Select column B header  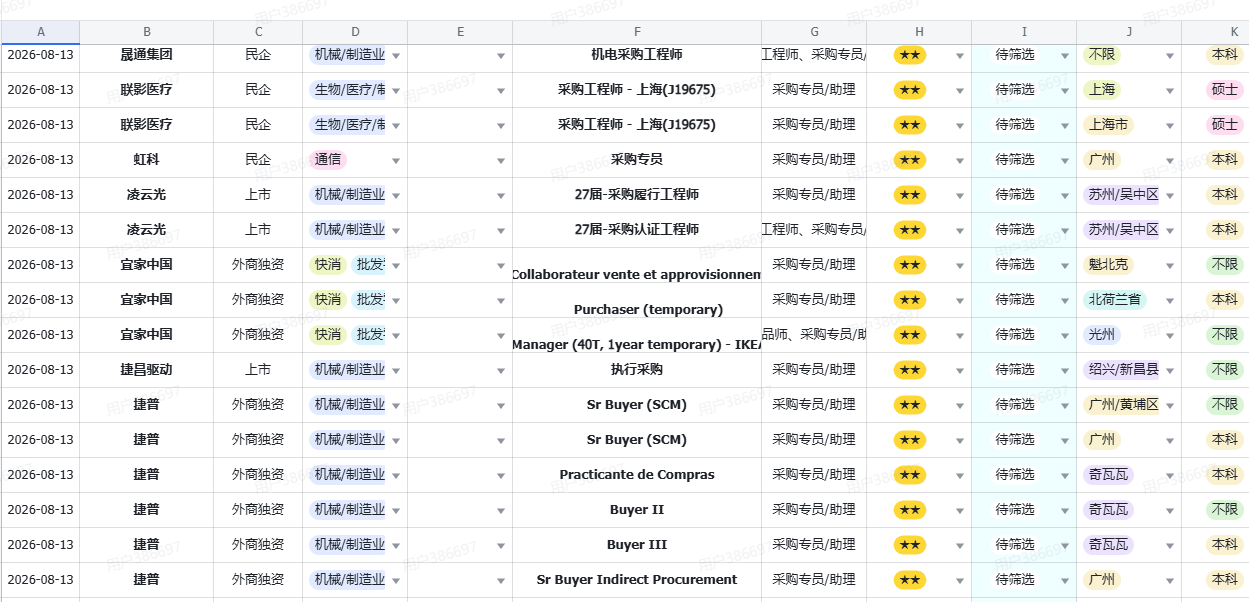(x=147, y=32)
